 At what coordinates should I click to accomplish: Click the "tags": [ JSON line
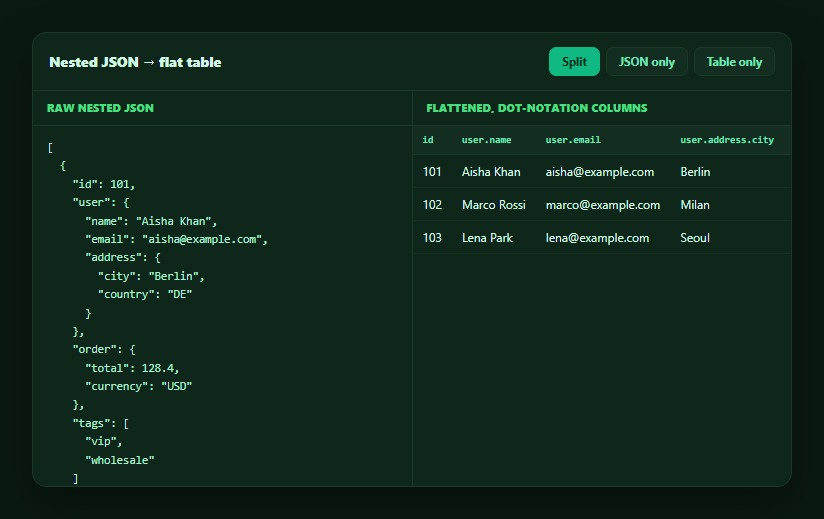[101, 423]
